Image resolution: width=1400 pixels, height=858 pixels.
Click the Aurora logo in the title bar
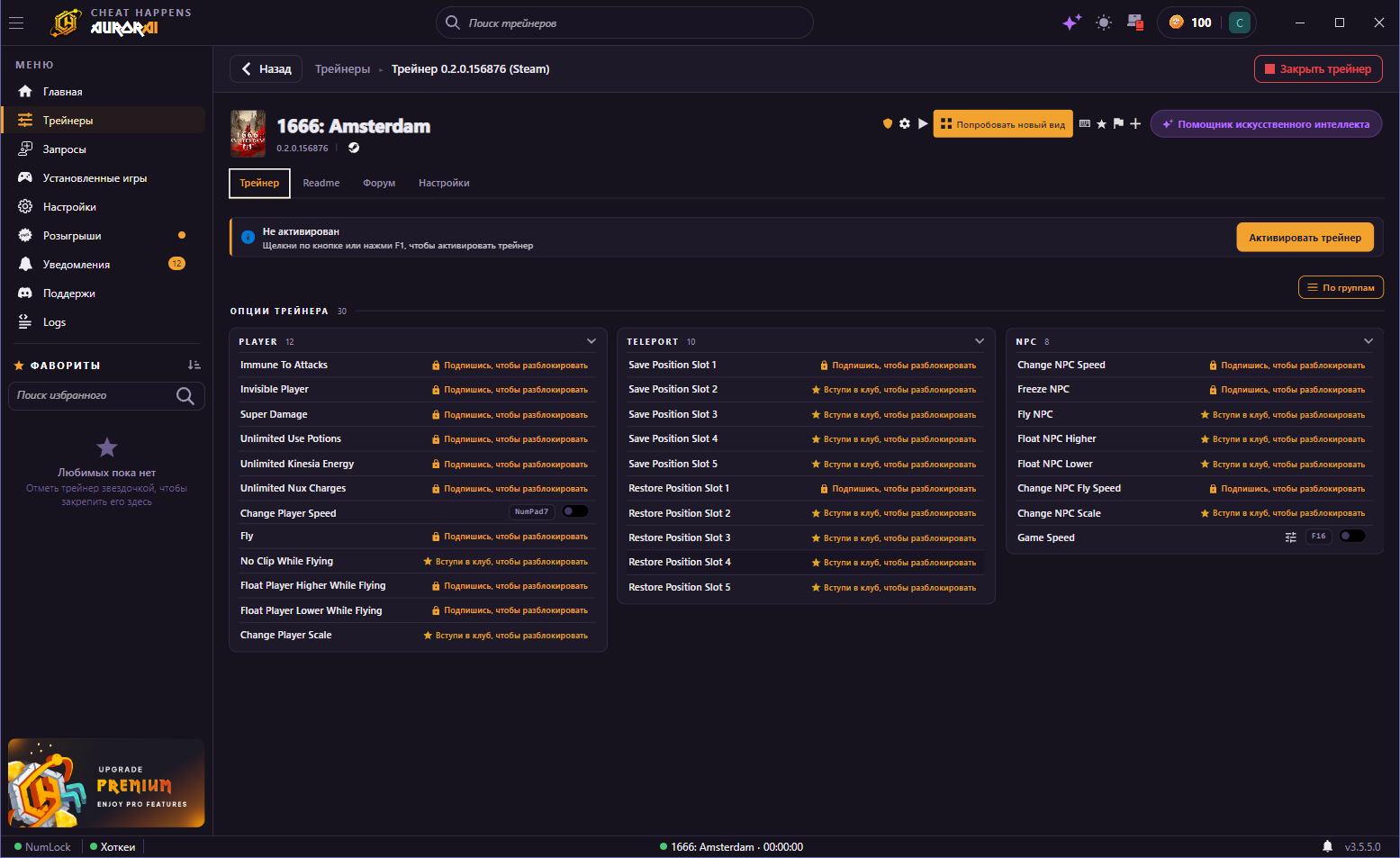[x=66, y=23]
